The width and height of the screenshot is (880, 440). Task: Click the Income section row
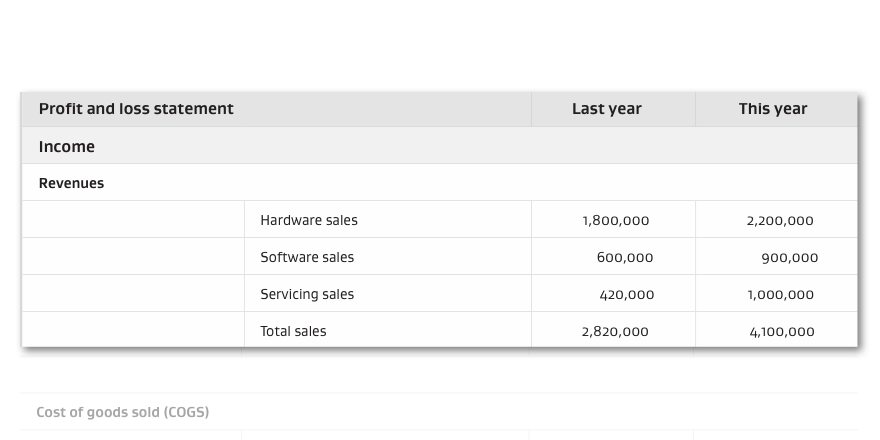pyautogui.click(x=67, y=147)
